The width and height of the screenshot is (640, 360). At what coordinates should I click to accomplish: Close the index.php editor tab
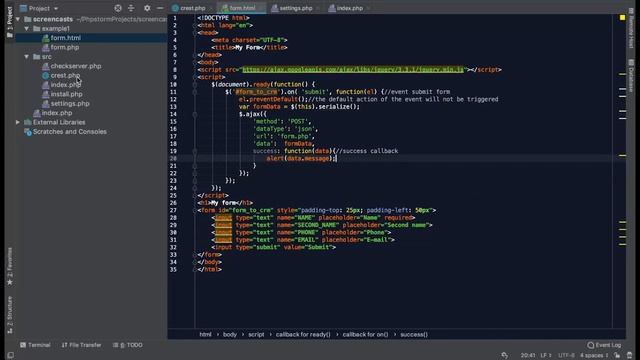368,8
